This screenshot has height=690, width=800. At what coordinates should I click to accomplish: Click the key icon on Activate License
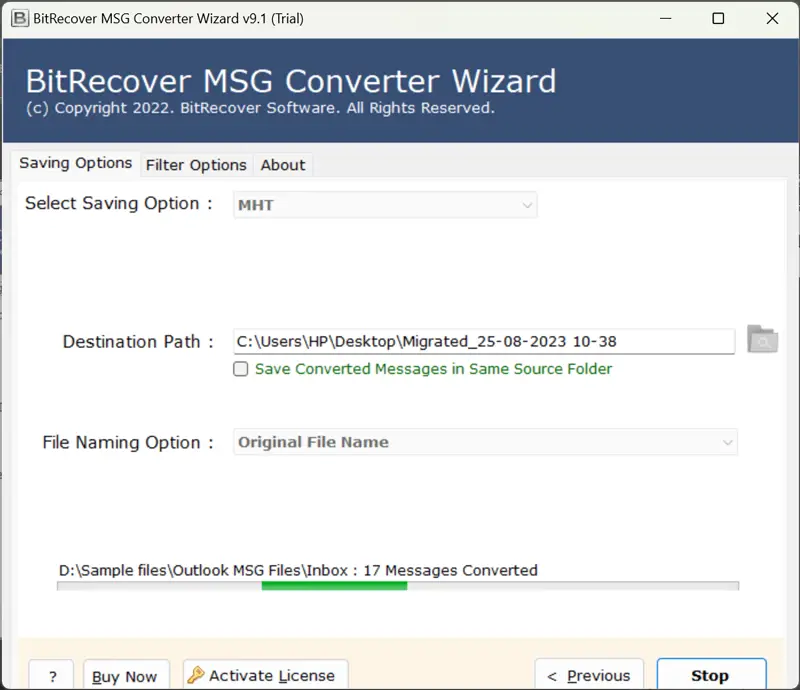click(197, 674)
